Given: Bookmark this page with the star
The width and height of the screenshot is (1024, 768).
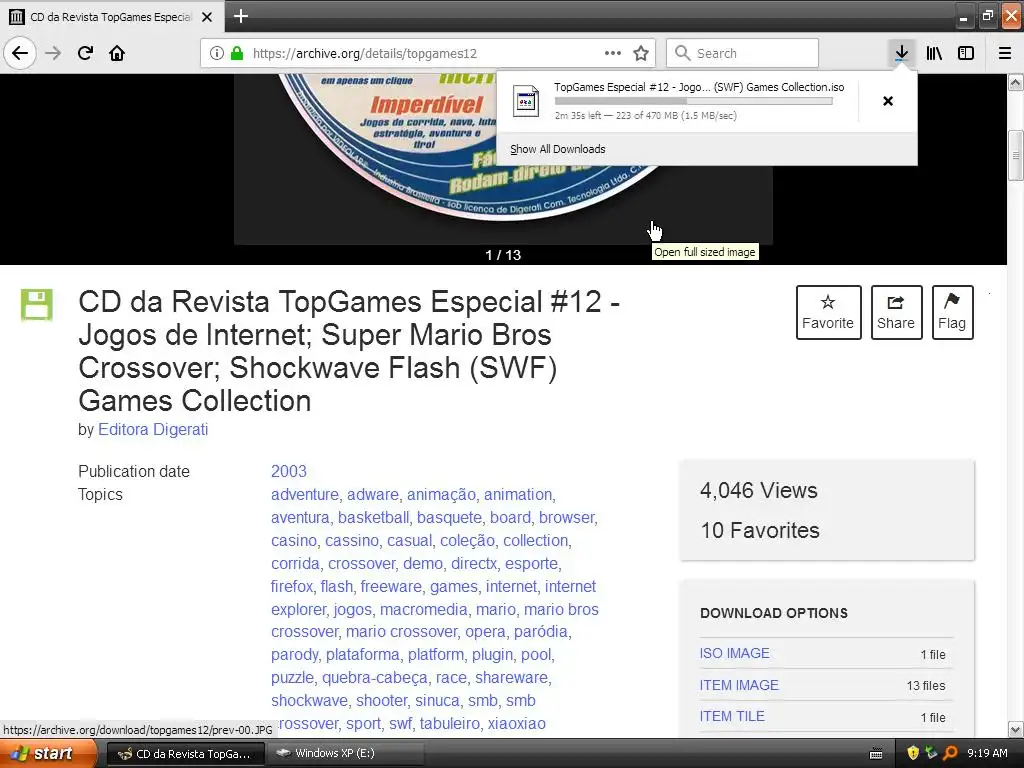Looking at the screenshot, I should point(641,53).
